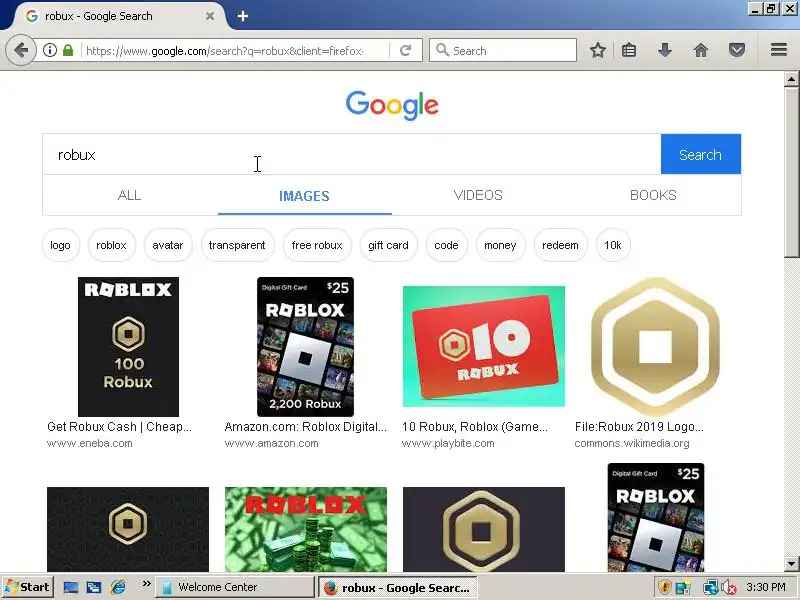This screenshot has width=800, height=600.
Task: Open the 100 Robux black card image
Action: click(128, 347)
